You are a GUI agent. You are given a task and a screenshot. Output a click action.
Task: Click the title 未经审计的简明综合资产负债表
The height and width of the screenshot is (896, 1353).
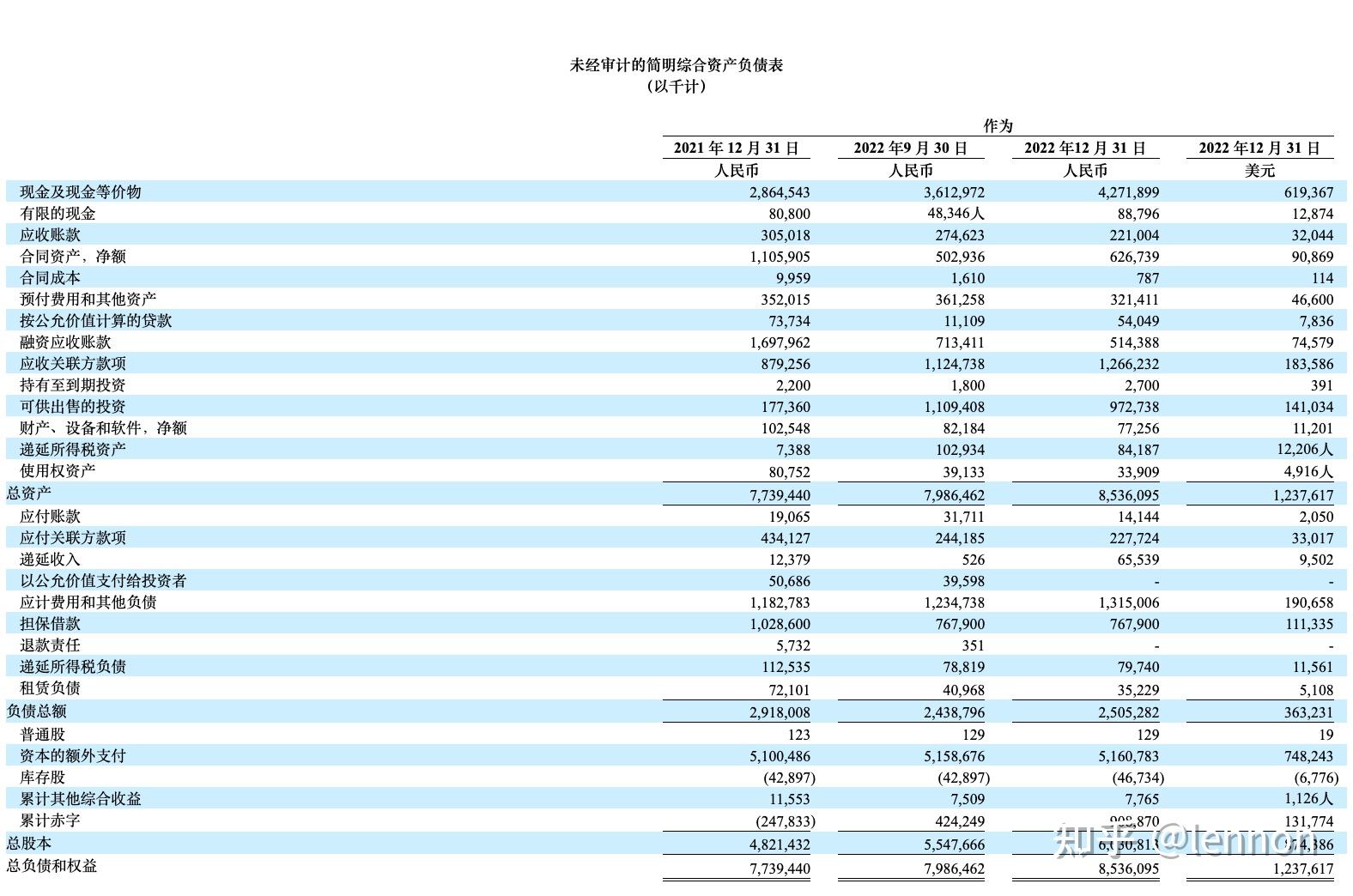pos(676,65)
